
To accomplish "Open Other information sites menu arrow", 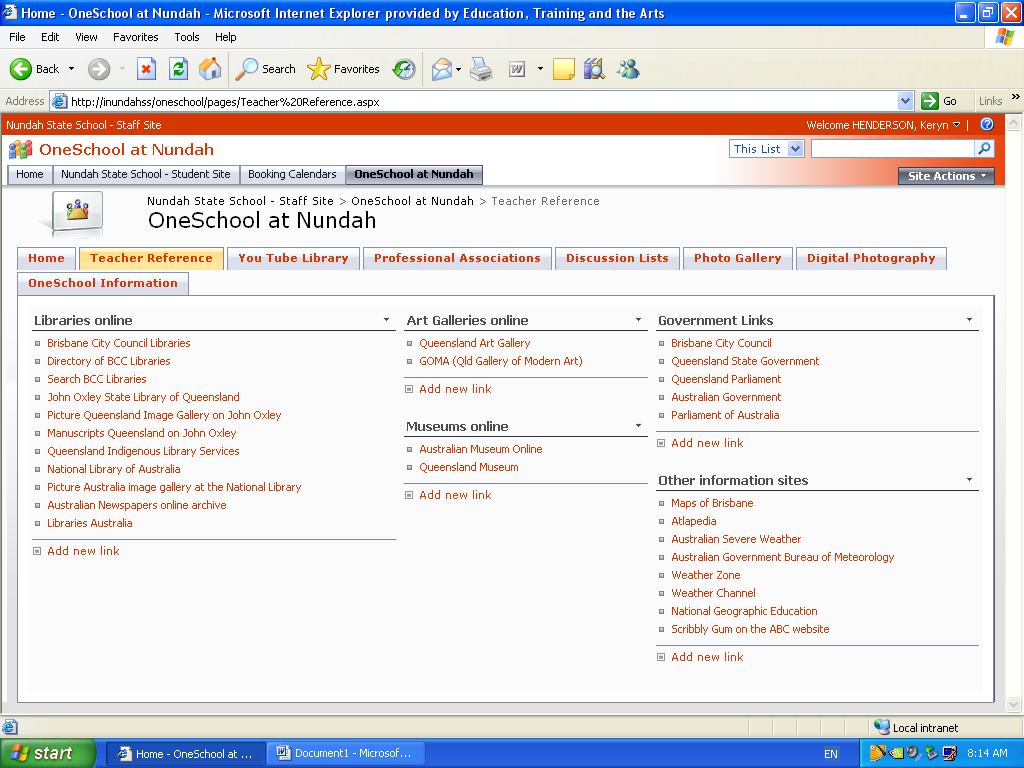I will pyautogui.click(x=969, y=479).
